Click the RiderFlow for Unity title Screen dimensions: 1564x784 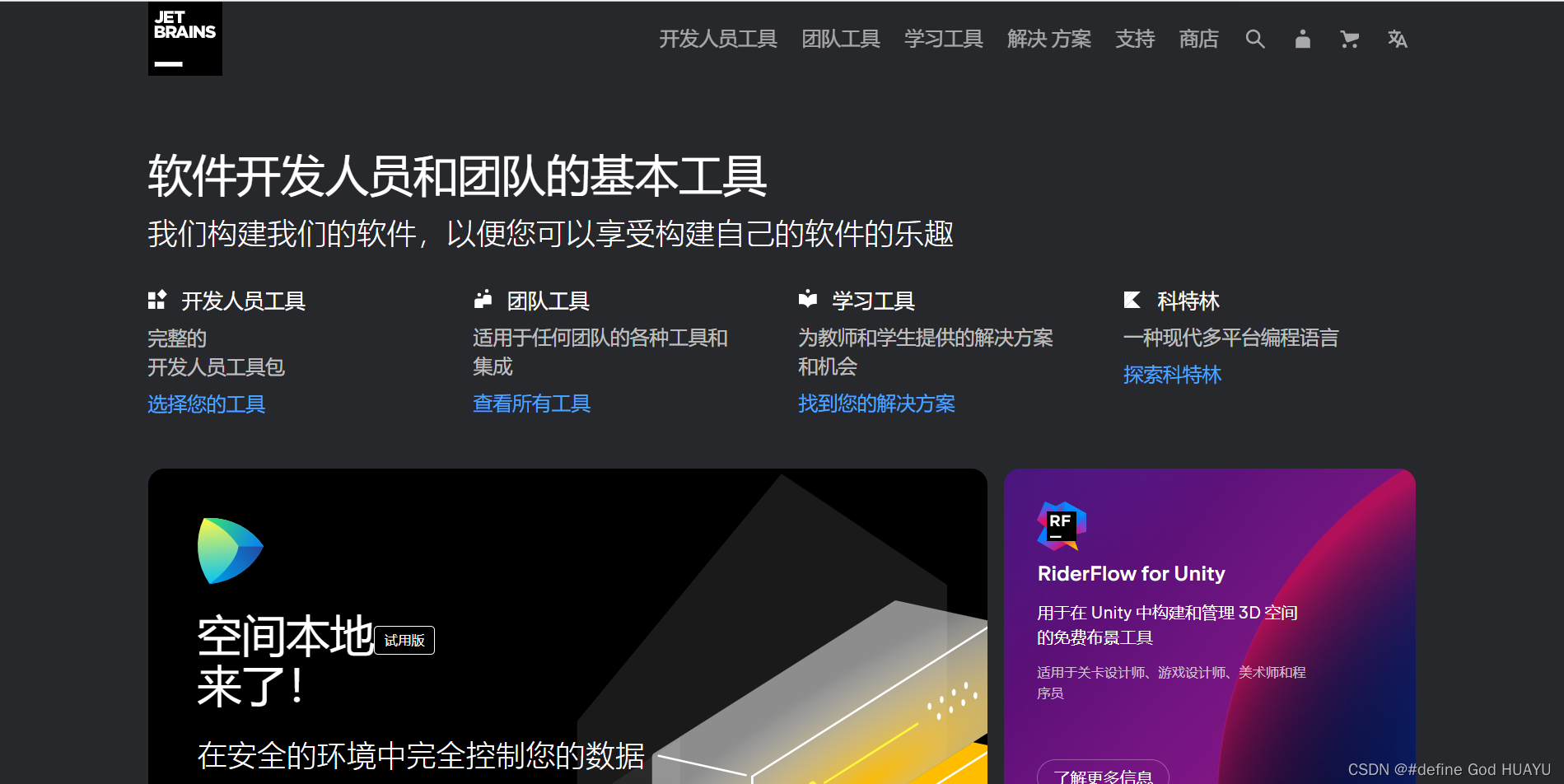pos(1131,574)
